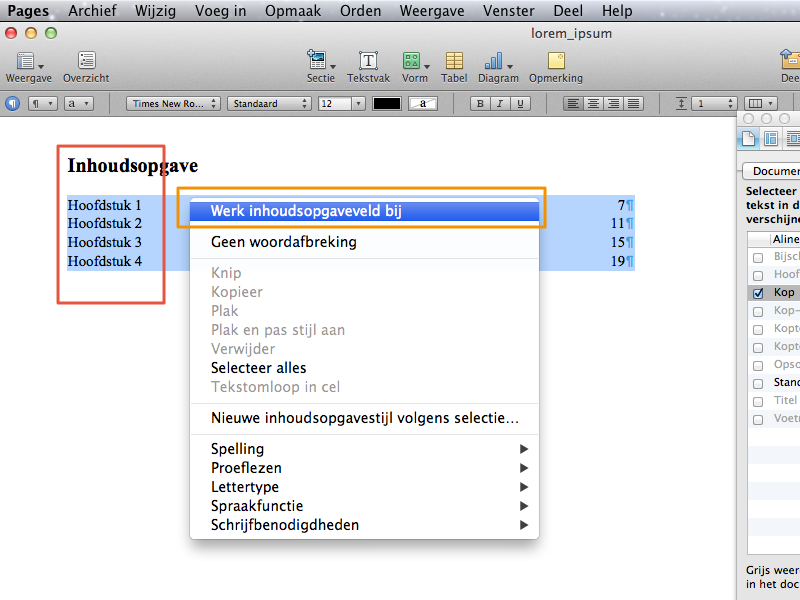The image size is (800, 600).
Task: Insert a Tabel from the toolbar
Action: 454,60
